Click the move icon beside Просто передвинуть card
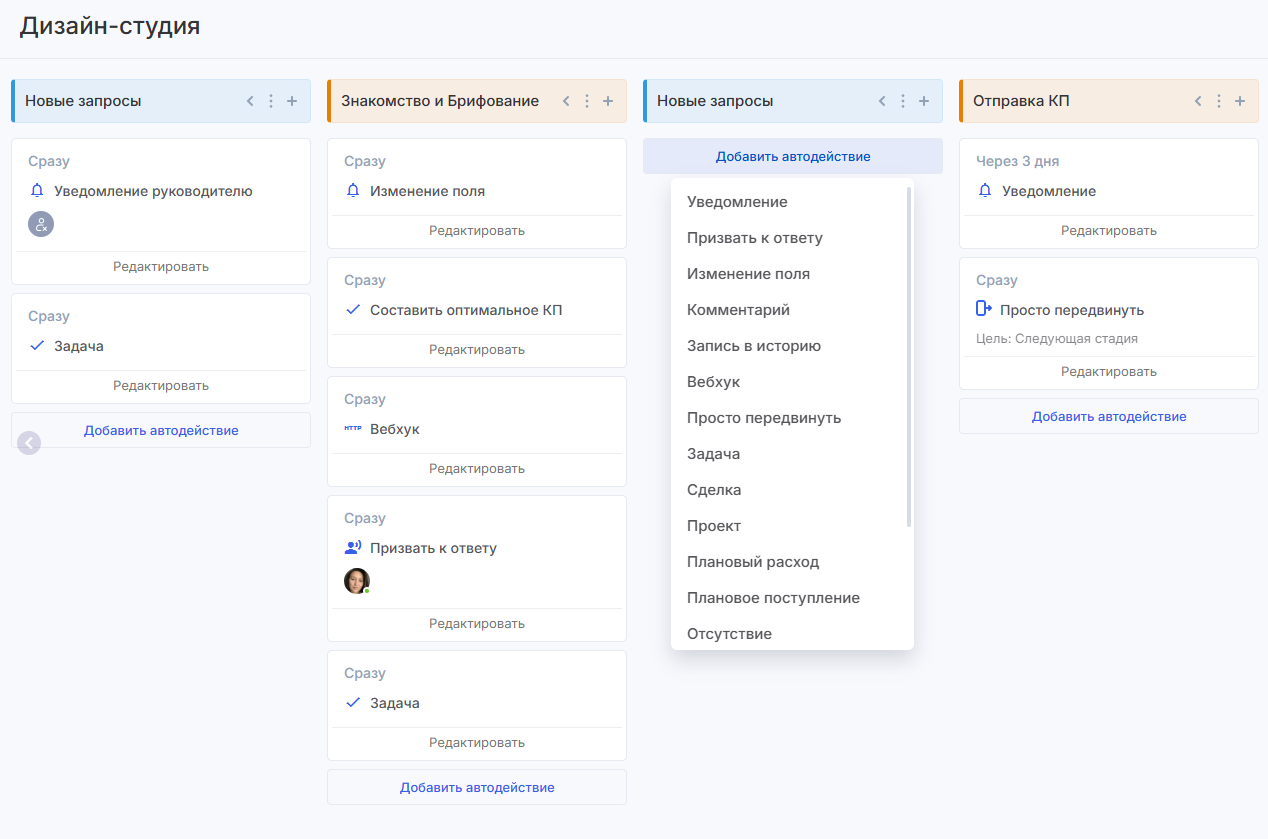Screen dimensions: 1268x839 tap(984, 310)
